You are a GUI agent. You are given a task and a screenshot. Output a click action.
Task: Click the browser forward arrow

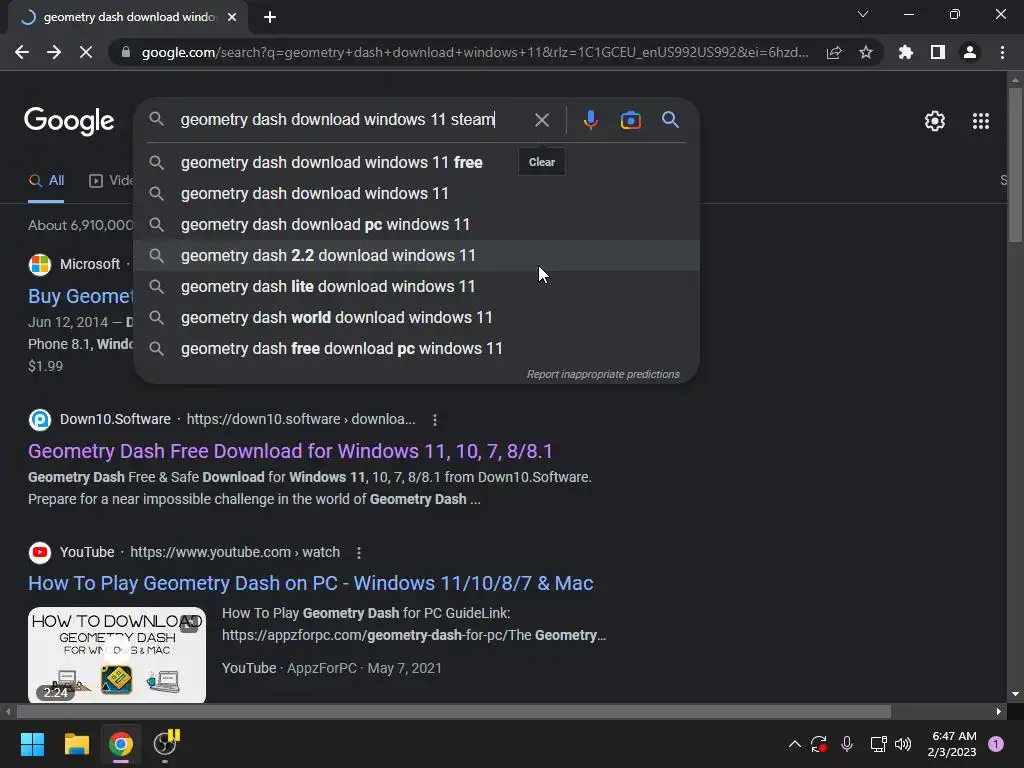(x=54, y=52)
